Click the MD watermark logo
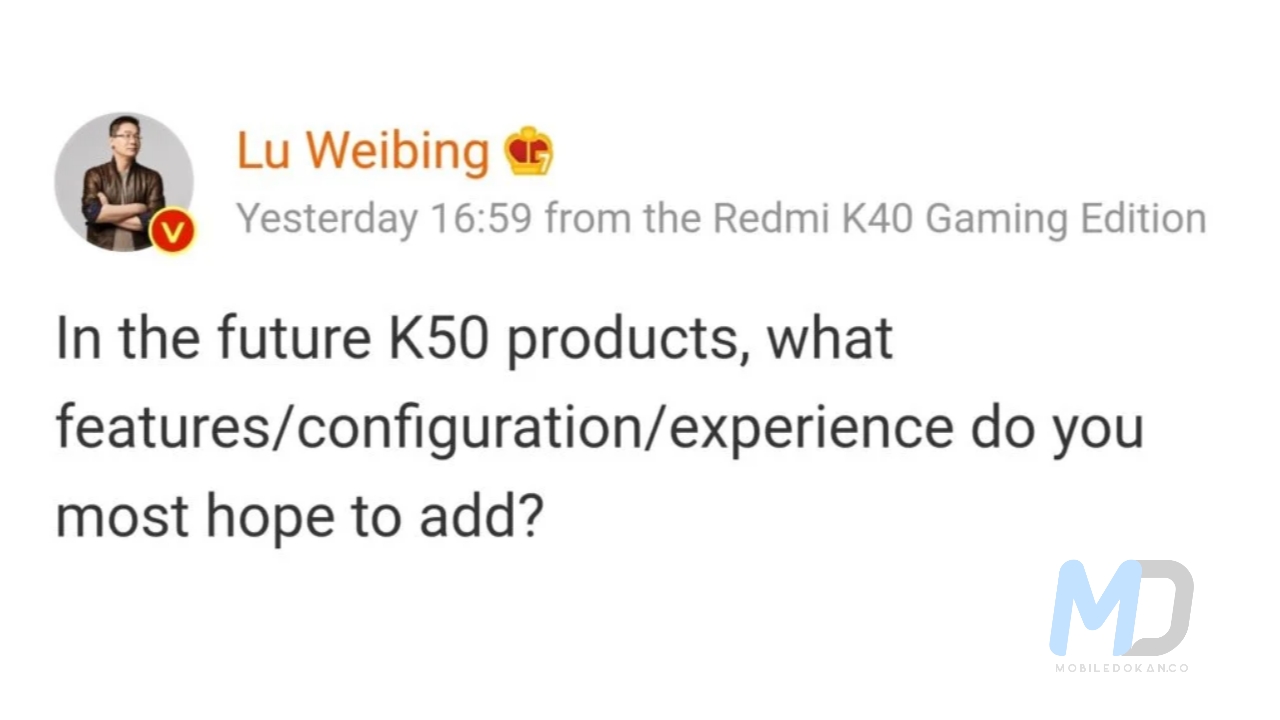1280x720 pixels. 1121,609
